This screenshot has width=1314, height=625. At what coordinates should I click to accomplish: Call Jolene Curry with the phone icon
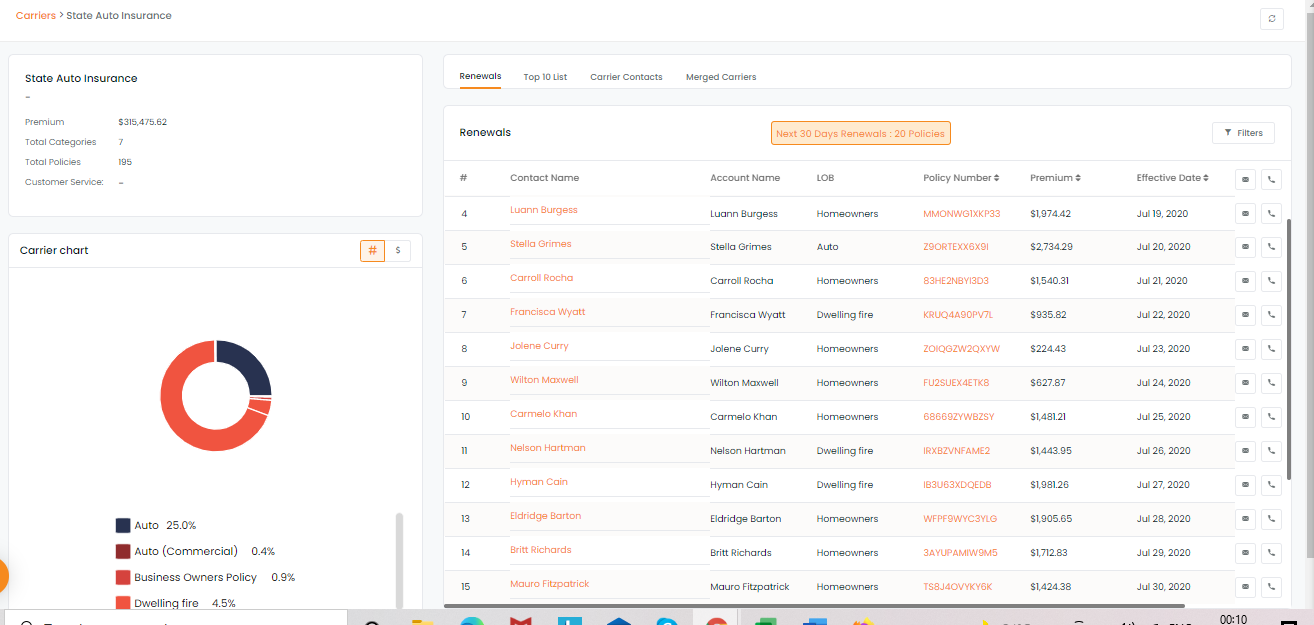pyautogui.click(x=1271, y=349)
